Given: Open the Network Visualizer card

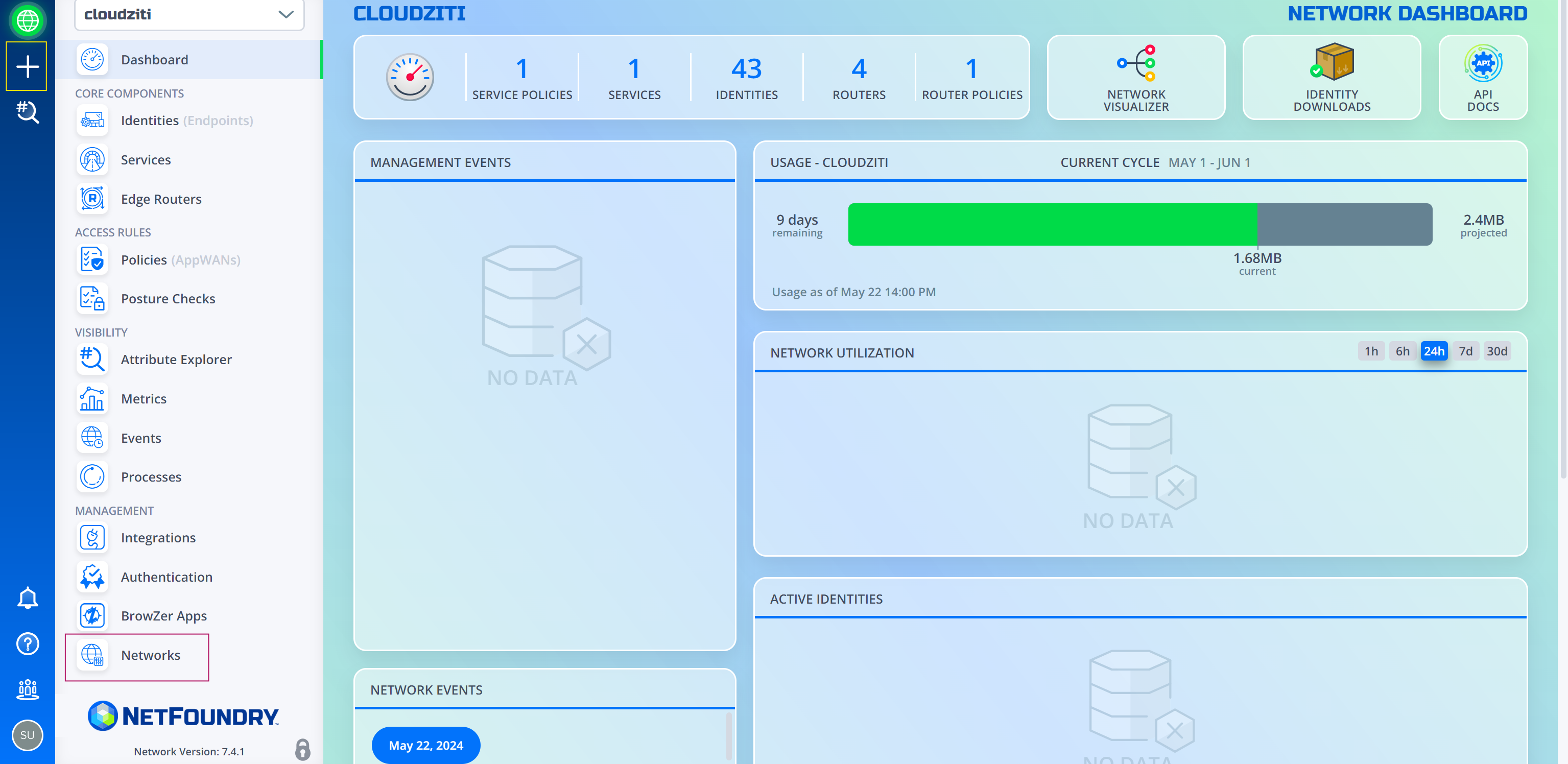Looking at the screenshot, I should click(1136, 77).
